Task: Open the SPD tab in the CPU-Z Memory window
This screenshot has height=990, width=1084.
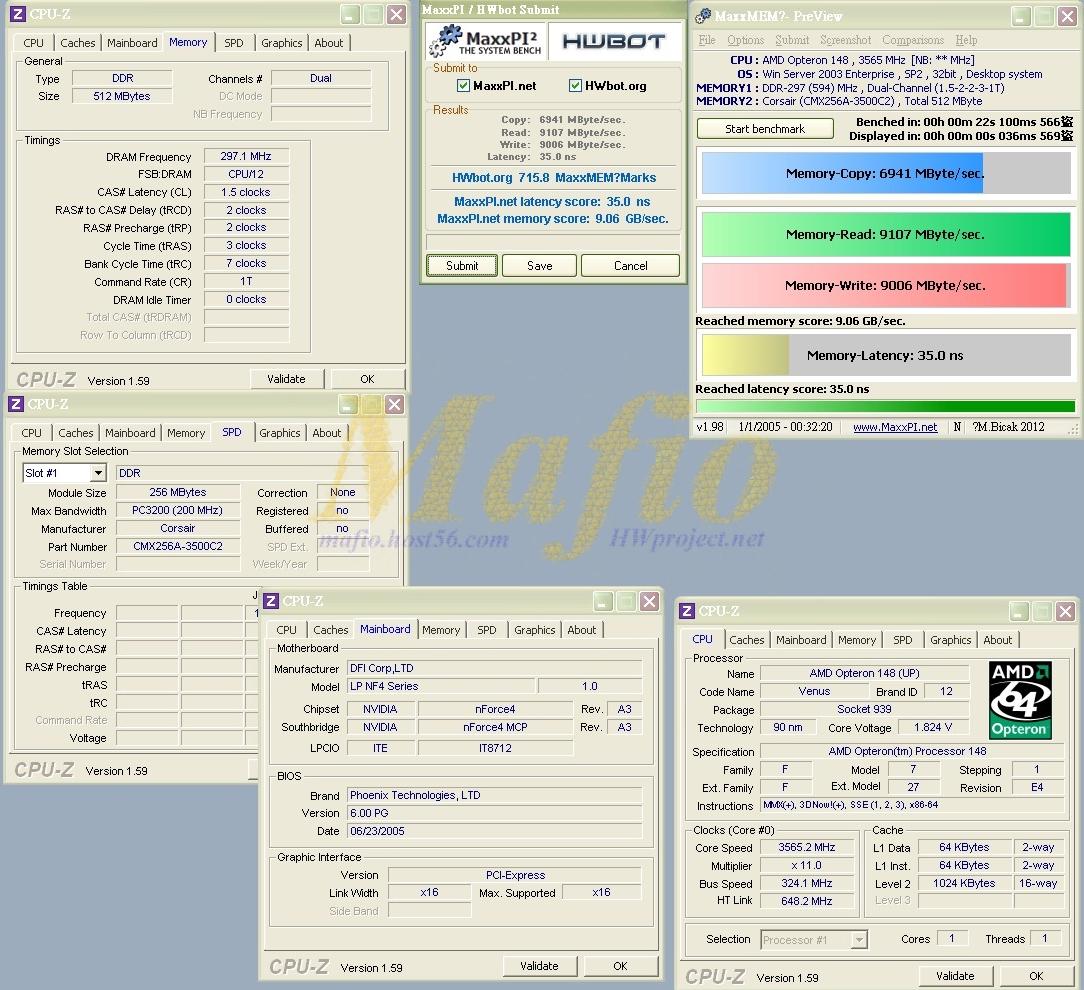Action: pyautogui.click(x=234, y=43)
